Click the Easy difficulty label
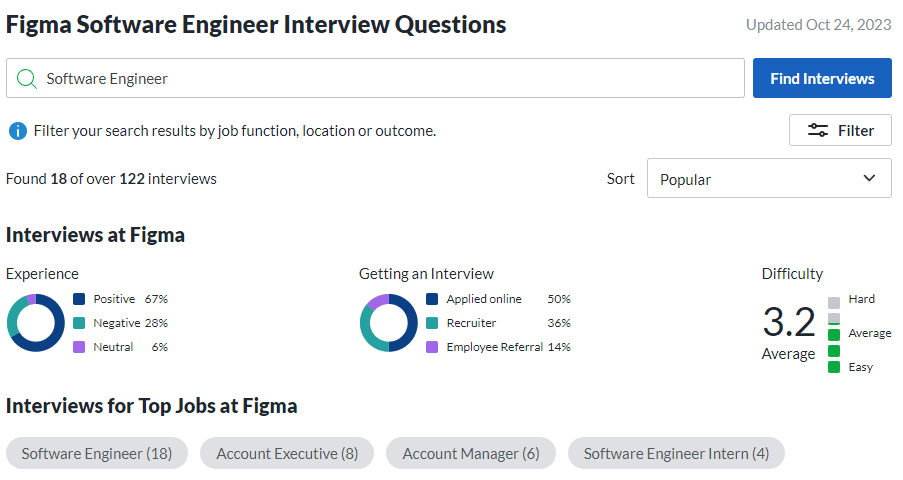 click(x=860, y=367)
